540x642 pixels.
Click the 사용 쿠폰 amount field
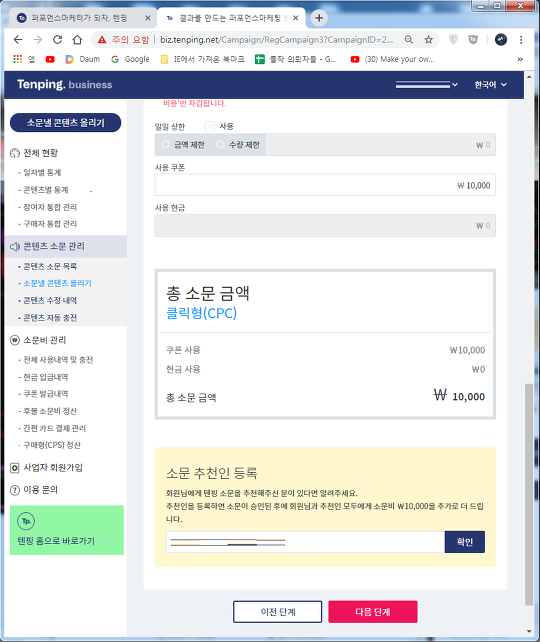(x=325, y=185)
